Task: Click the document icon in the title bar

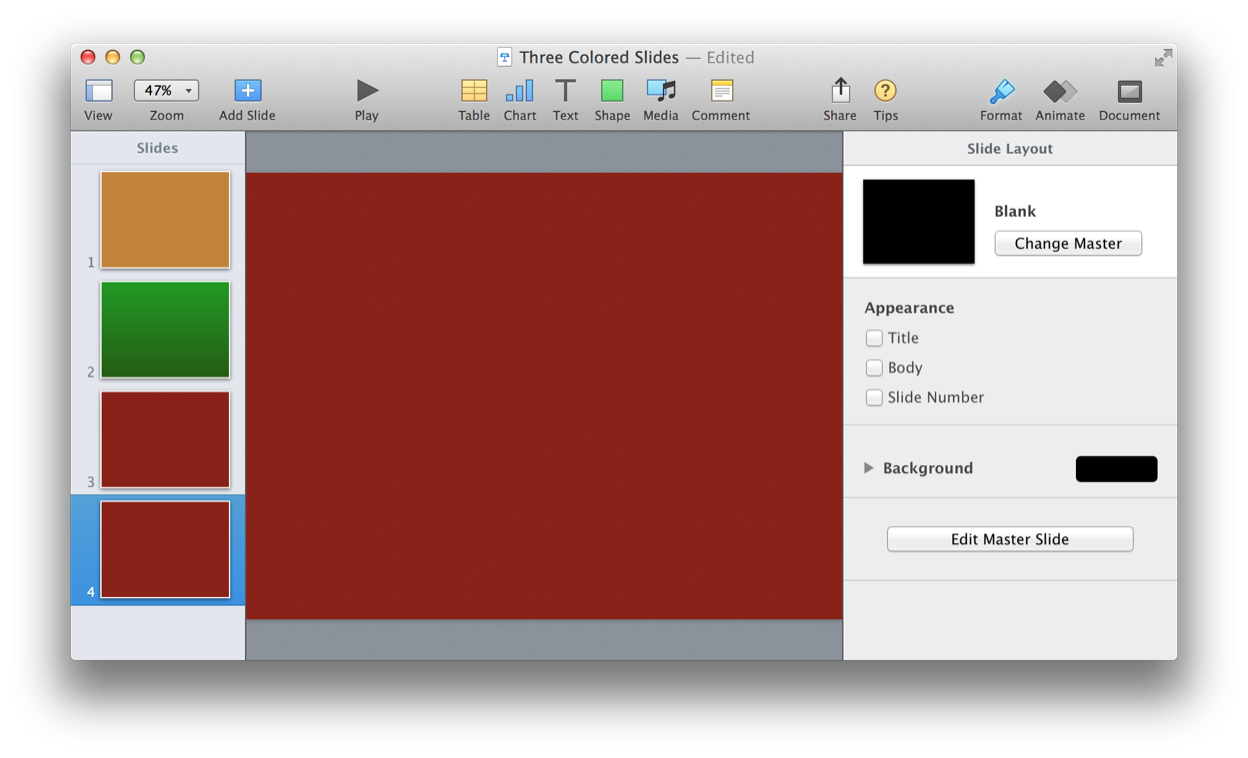Action: coord(505,57)
